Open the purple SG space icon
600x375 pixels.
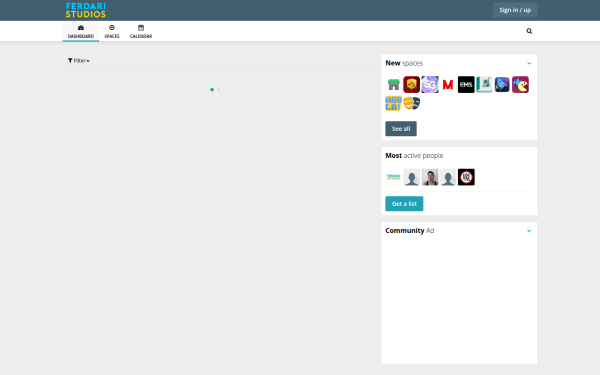[430, 85]
